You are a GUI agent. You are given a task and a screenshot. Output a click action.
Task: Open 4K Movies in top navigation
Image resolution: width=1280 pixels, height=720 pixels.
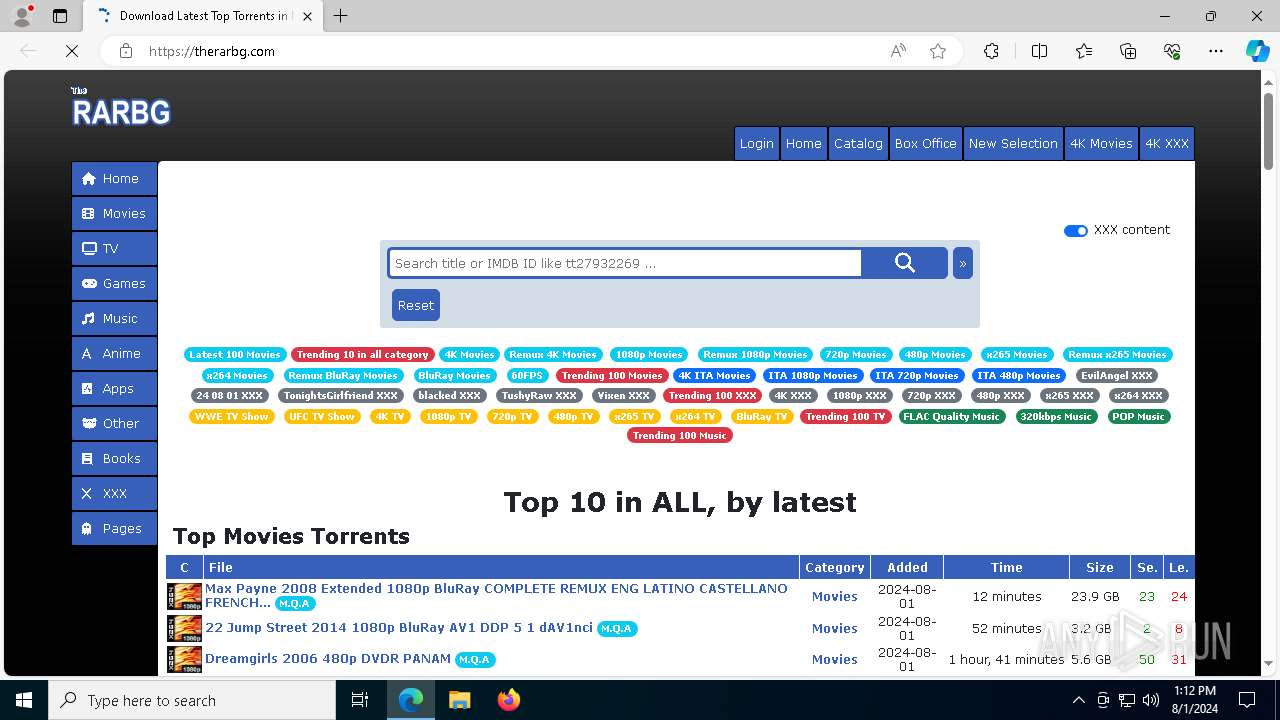point(1101,143)
